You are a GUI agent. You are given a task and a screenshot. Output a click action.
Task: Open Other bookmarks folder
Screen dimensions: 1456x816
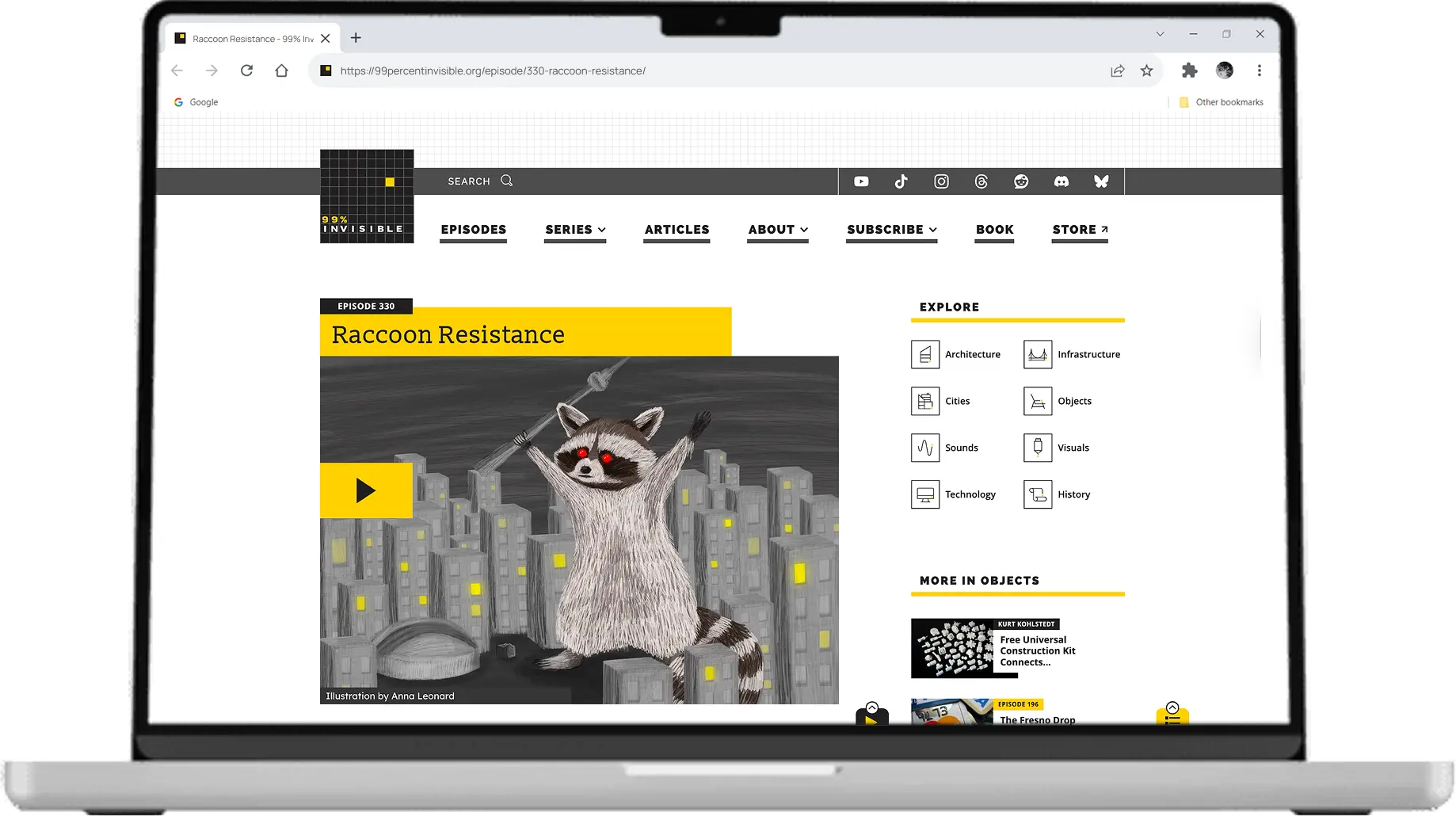point(1222,102)
